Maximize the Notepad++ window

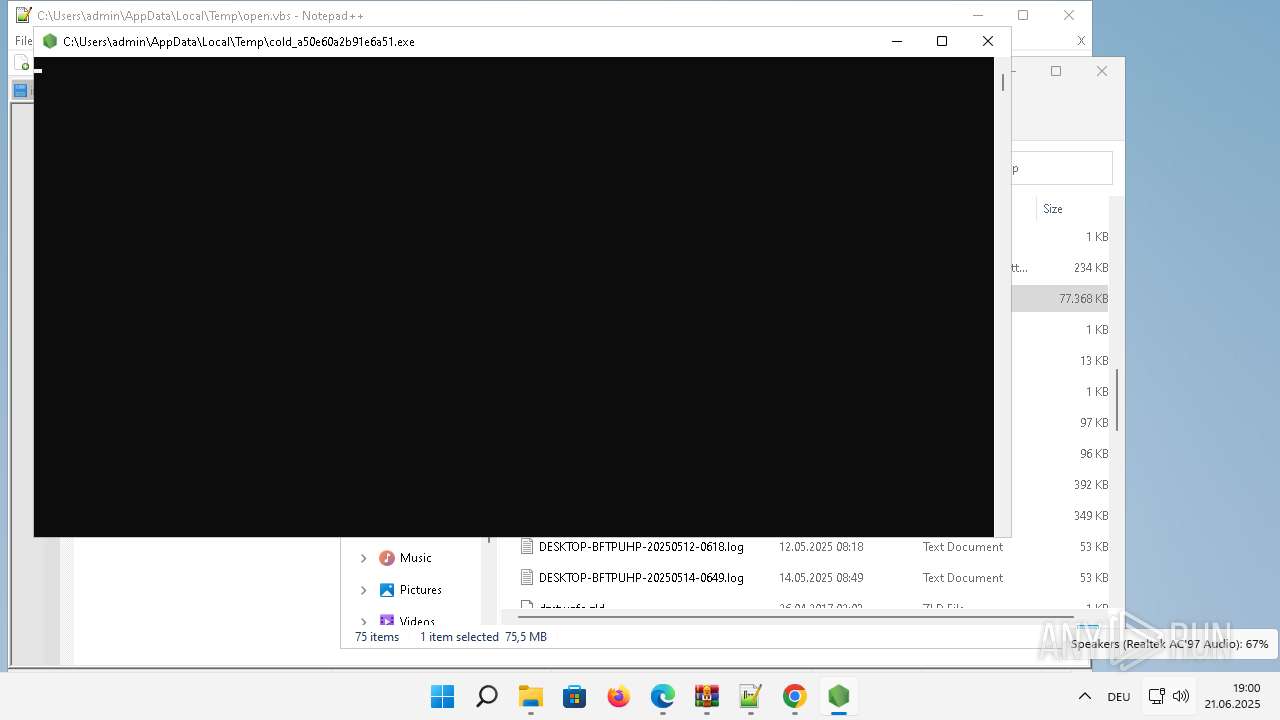click(1023, 15)
